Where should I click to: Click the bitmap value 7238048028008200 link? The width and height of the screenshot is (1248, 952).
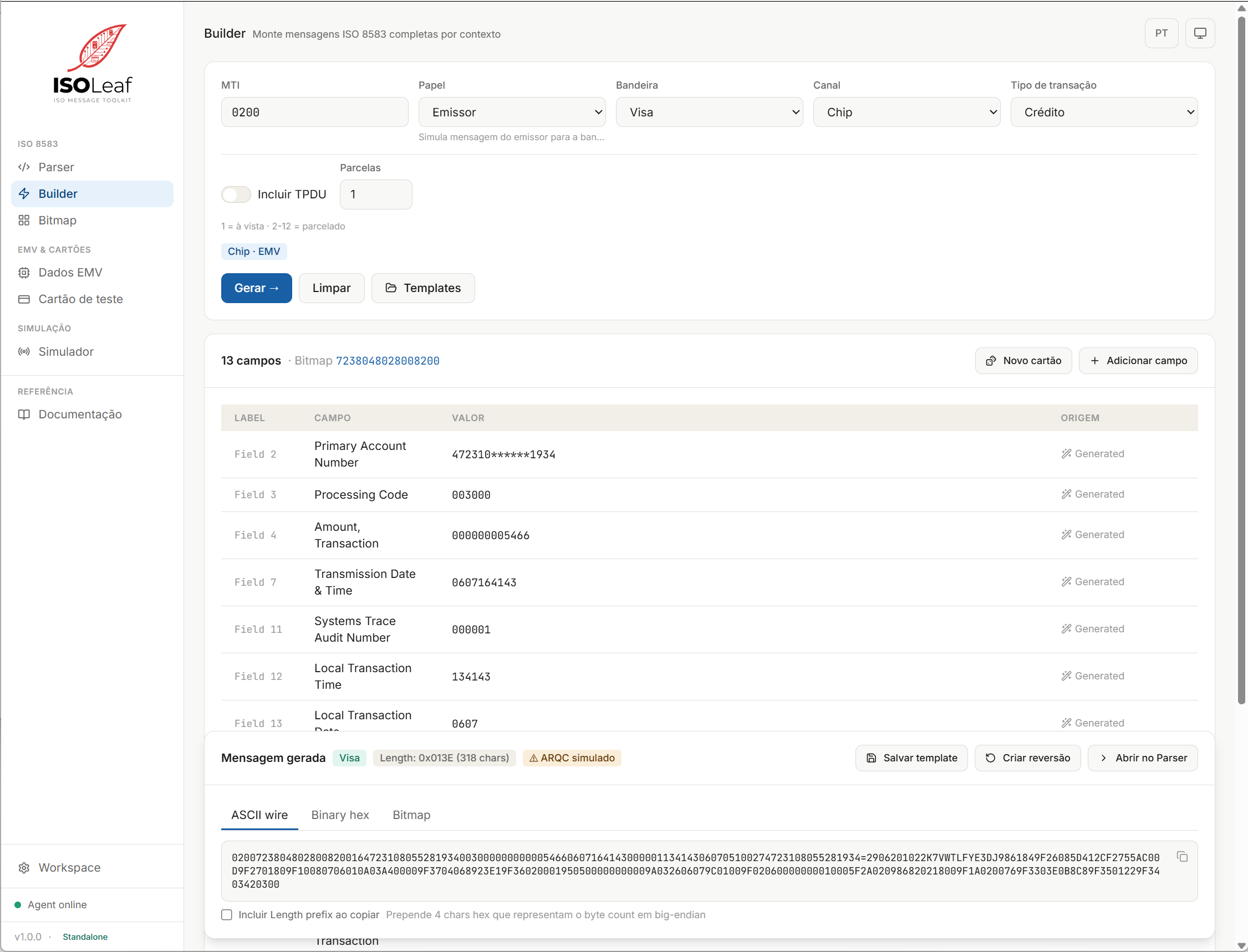[x=388, y=361]
